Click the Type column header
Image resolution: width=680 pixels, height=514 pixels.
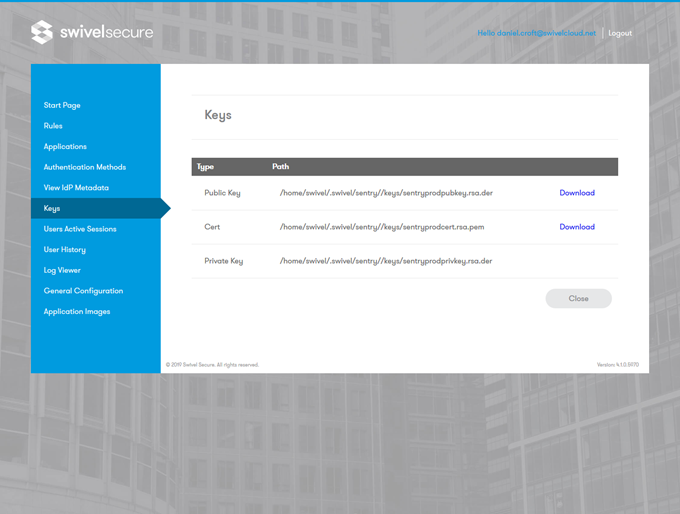pyautogui.click(x=205, y=166)
